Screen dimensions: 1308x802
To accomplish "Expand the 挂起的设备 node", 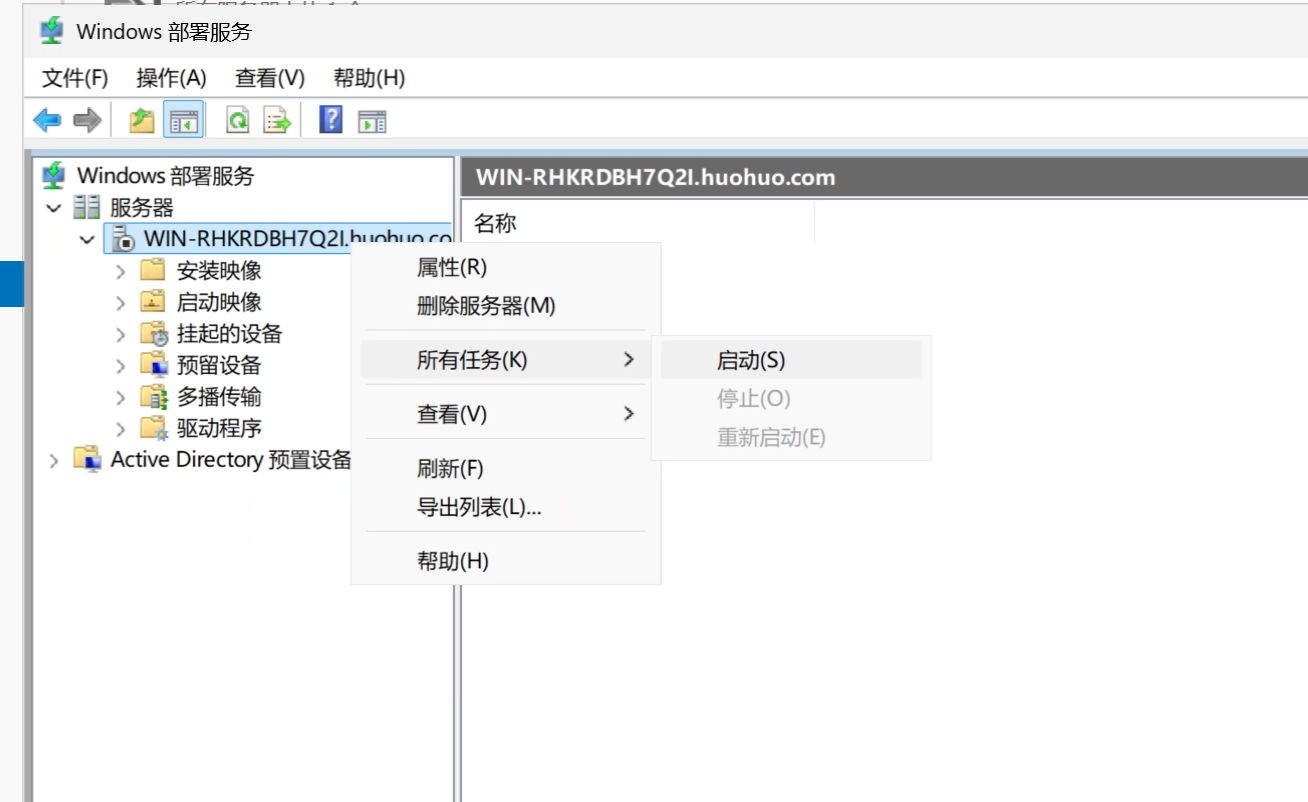I will (x=121, y=334).
